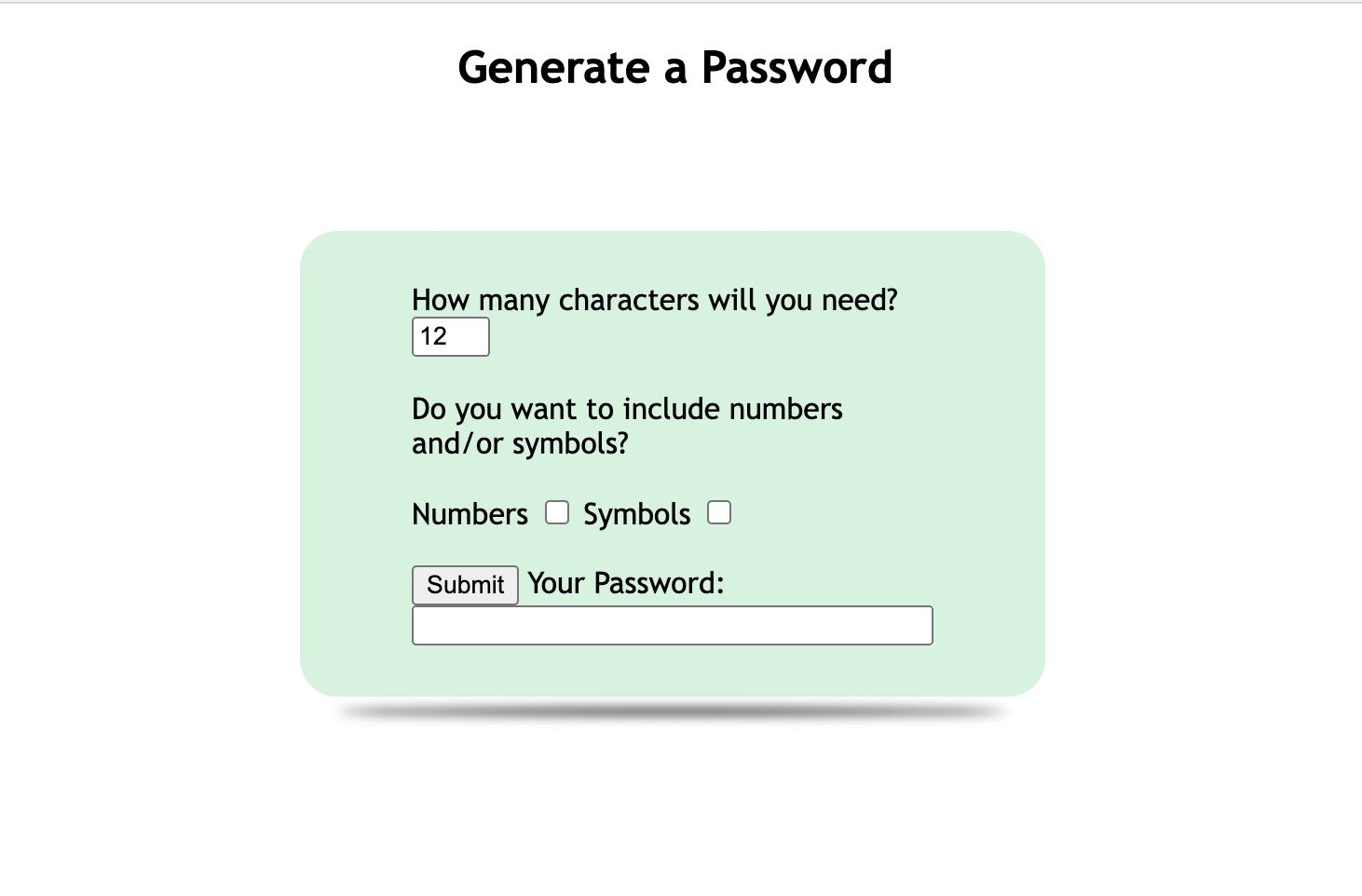Tick the Numbers checkbox
The width and height of the screenshot is (1362, 896).
557,512
